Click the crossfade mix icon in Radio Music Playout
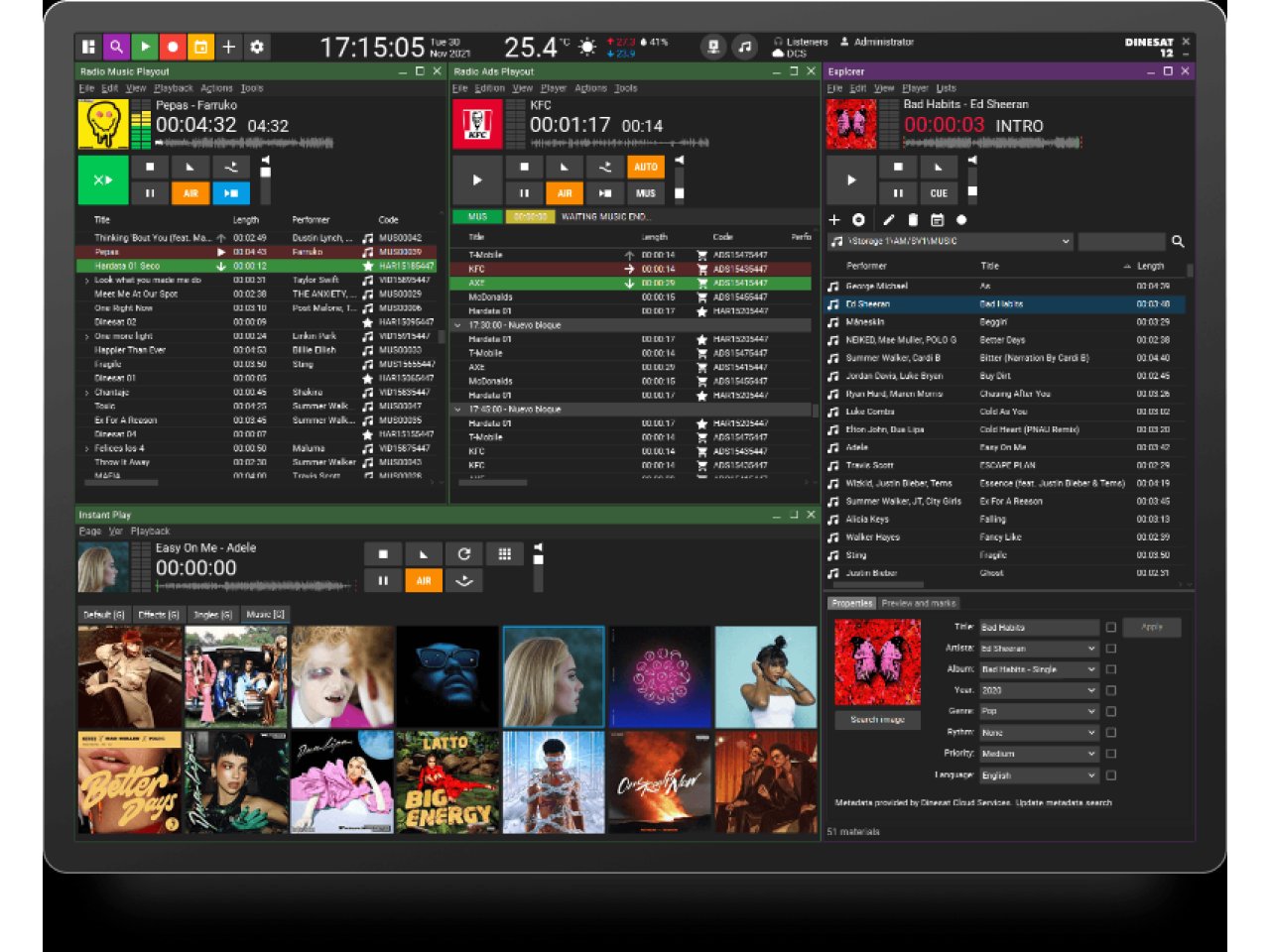 tap(231, 167)
